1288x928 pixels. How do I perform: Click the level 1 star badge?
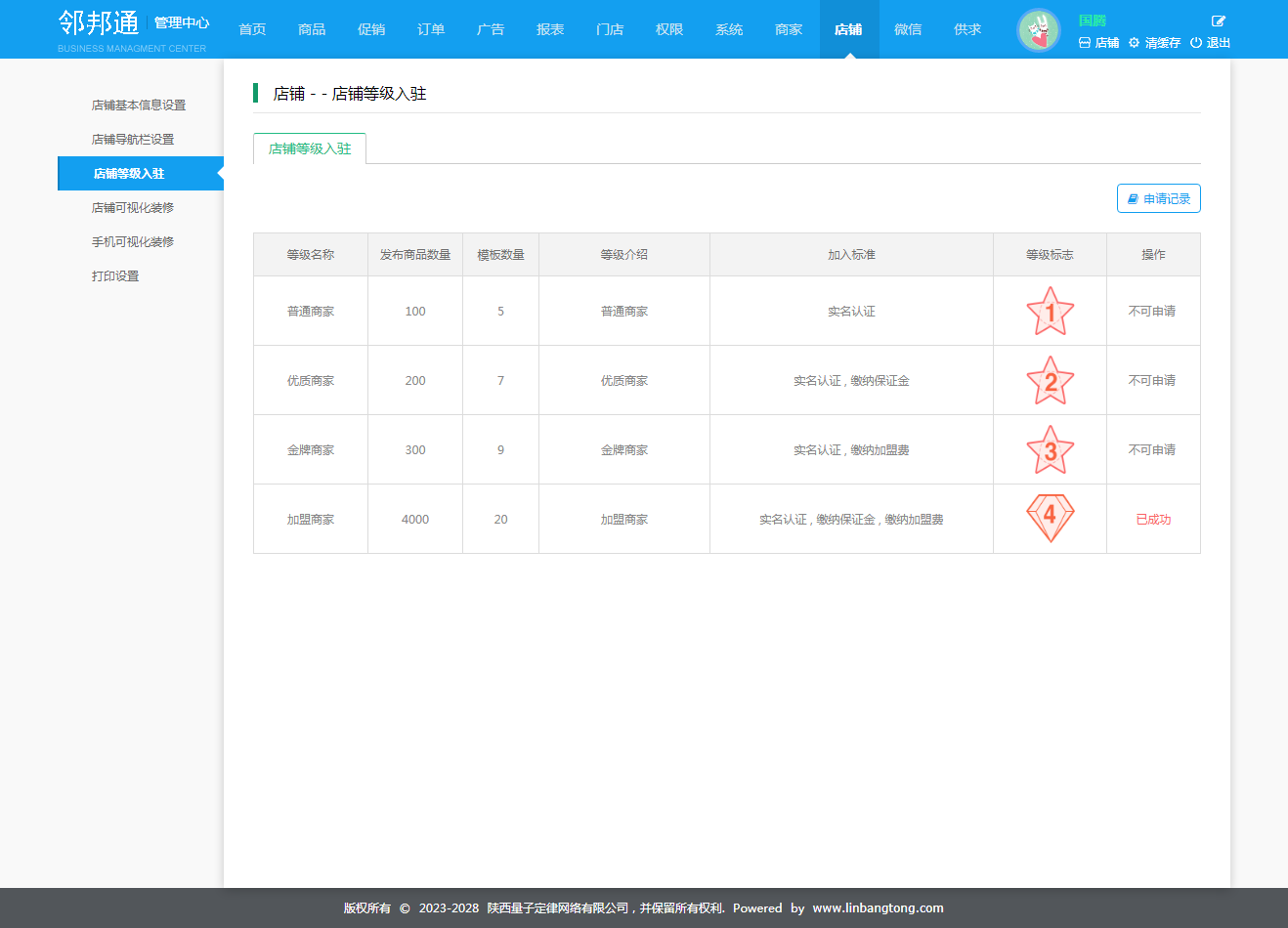coord(1050,312)
